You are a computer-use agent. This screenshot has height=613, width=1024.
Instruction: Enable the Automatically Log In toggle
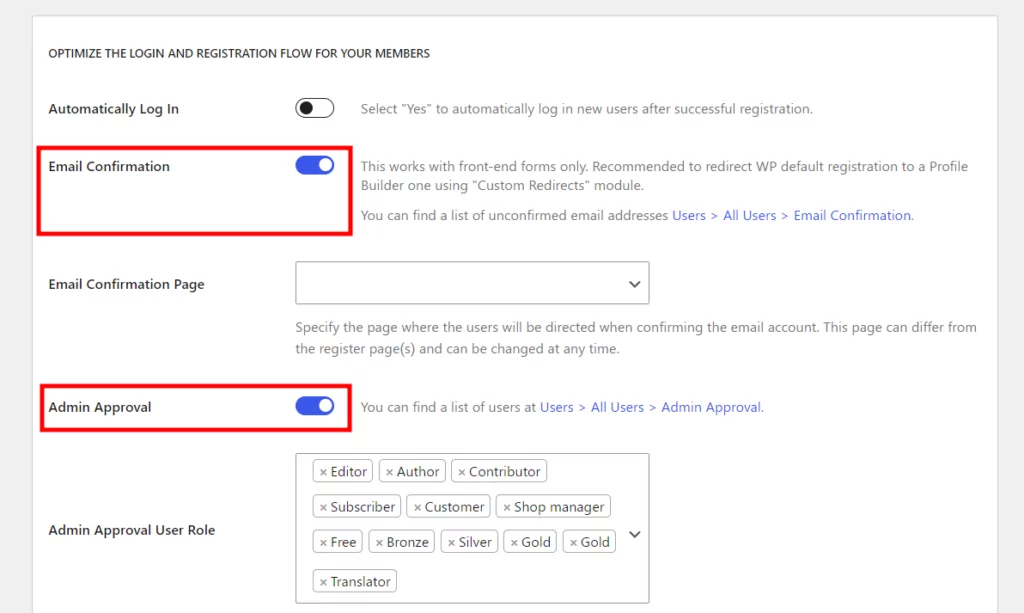tap(314, 108)
